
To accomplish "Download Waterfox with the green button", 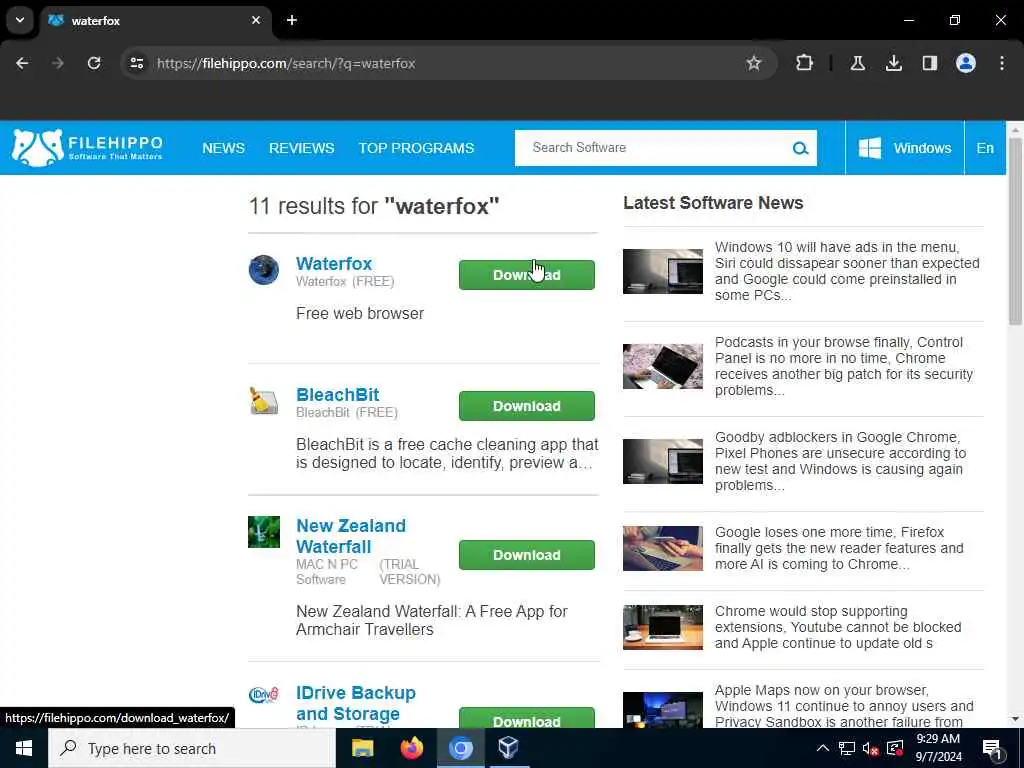I will pyautogui.click(x=526, y=275).
